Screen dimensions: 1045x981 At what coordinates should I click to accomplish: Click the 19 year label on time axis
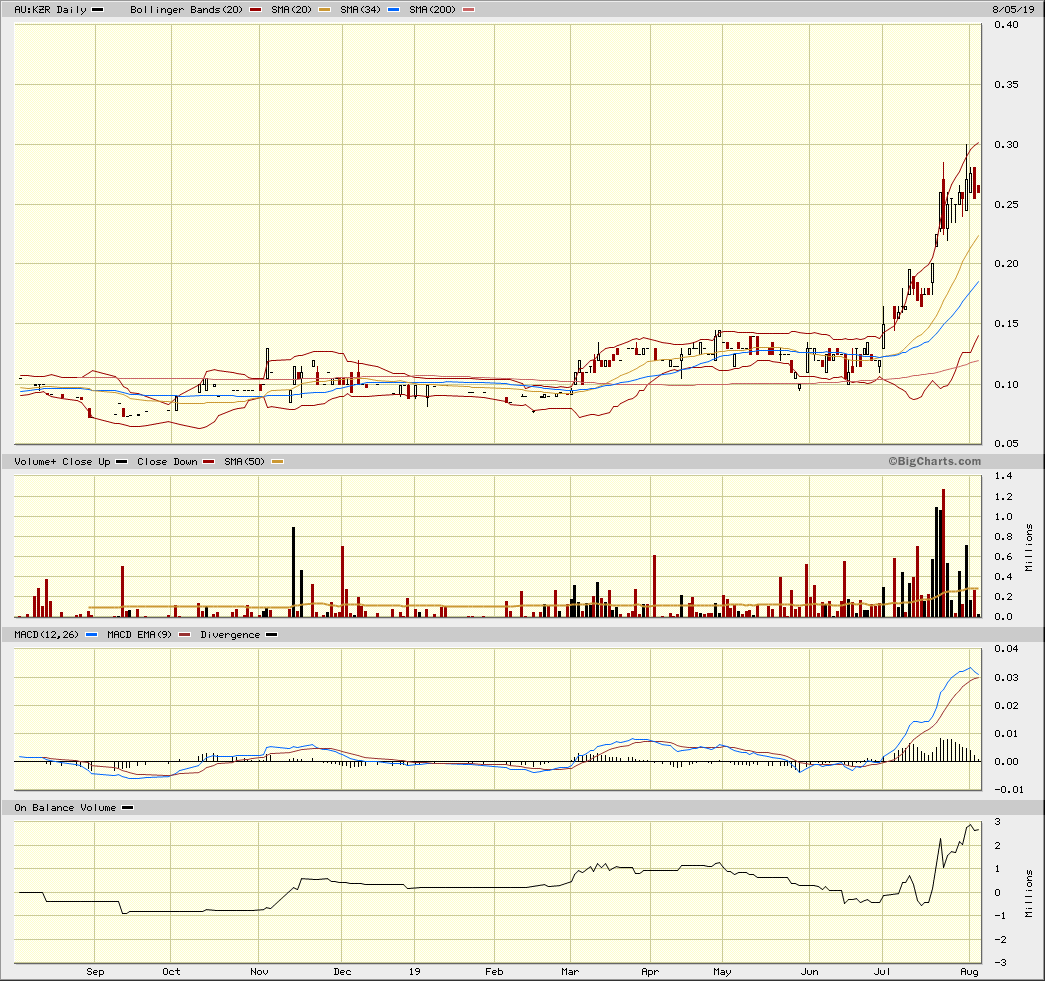pos(415,972)
